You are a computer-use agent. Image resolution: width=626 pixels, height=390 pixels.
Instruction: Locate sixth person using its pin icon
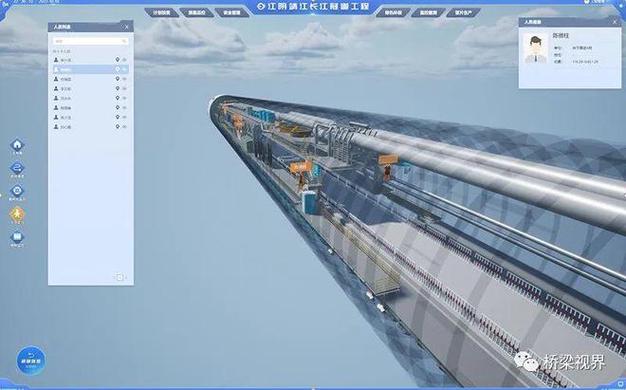pyautogui.click(x=117, y=107)
